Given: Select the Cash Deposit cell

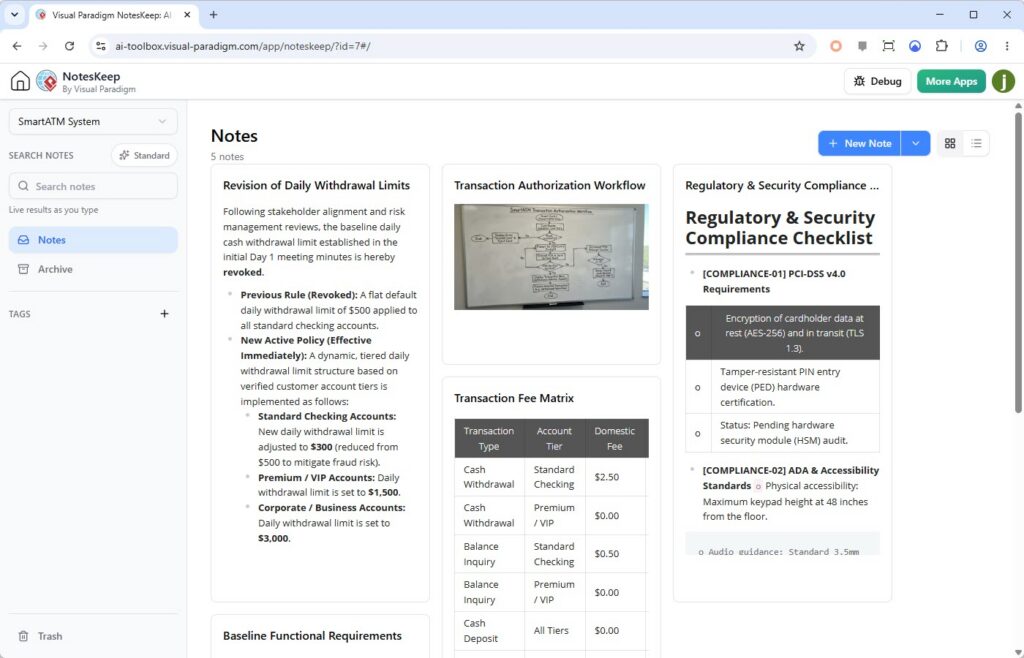Looking at the screenshot, I should pos(489,631).
